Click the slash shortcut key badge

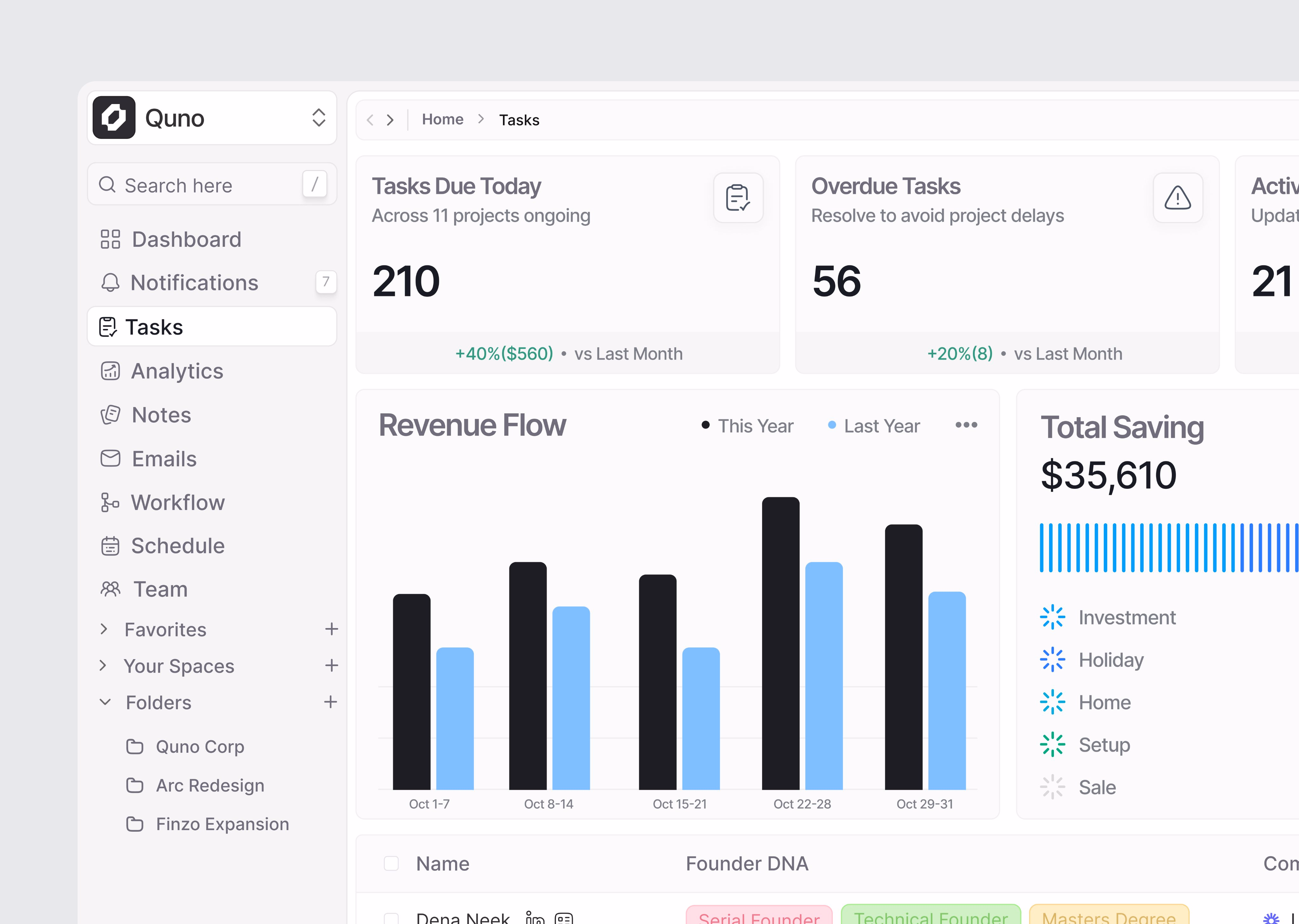click(x=315, y=184)
